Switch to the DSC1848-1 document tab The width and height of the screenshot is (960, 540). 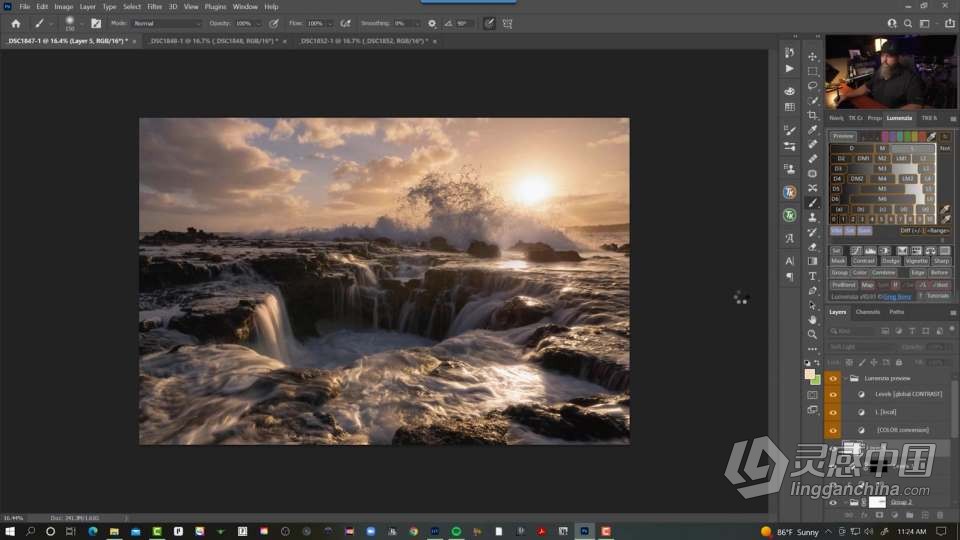[214, 41]
